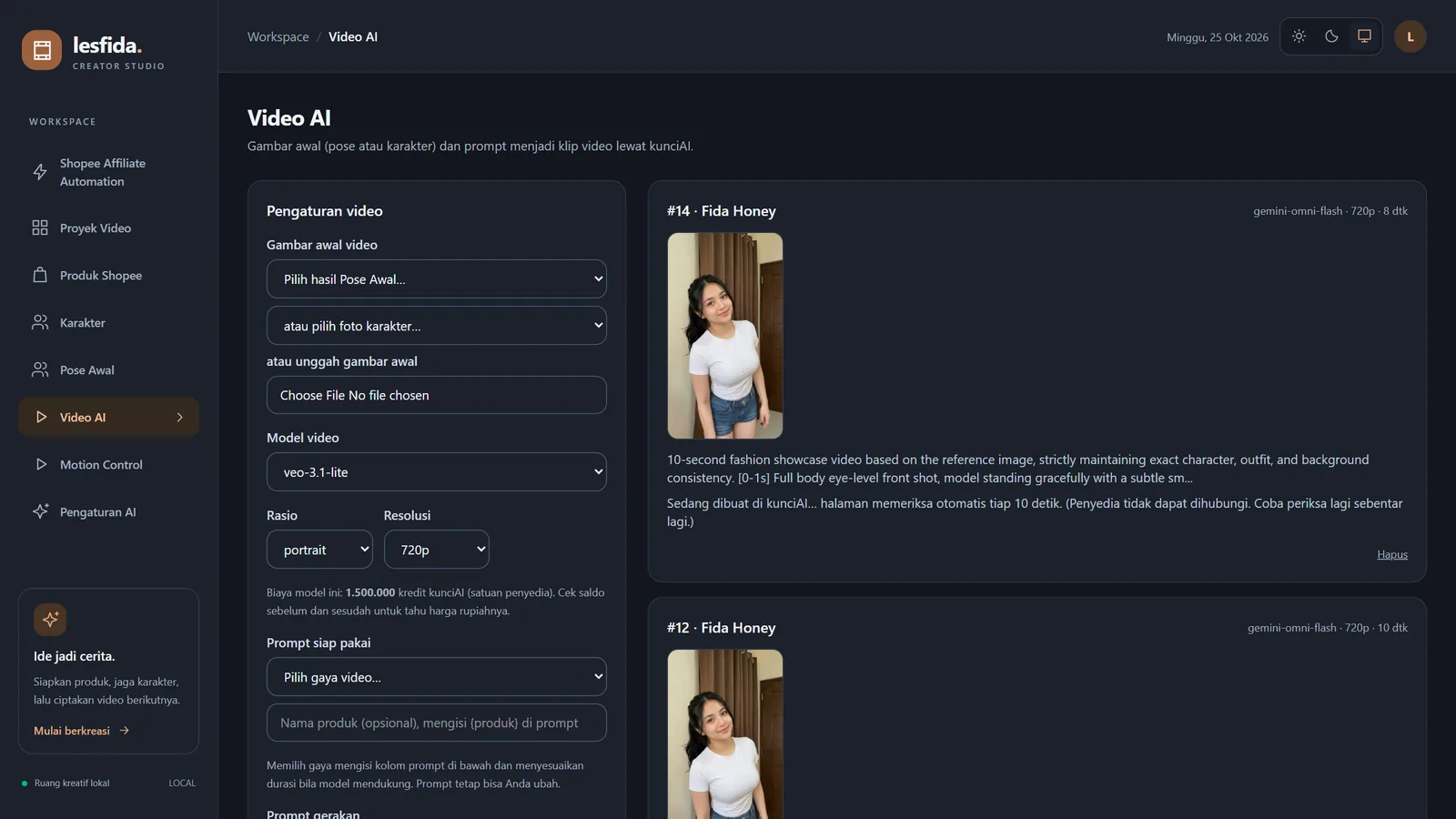Open the Pilih hasil Pose Awal dropdown
Image resolution: width=1456 pixels, height=819 pixels.
pos(437,279)
